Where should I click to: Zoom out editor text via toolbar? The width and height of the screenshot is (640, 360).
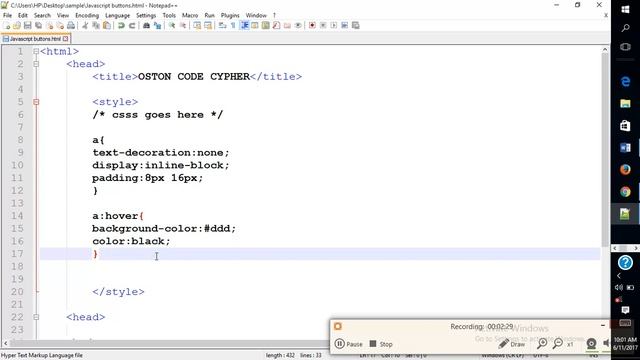pos(183,25)
